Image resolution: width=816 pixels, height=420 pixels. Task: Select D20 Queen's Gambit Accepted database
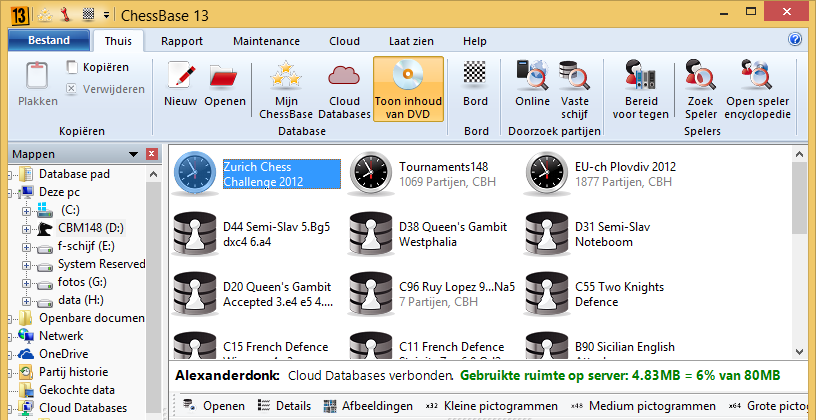[x=255, y=294]
